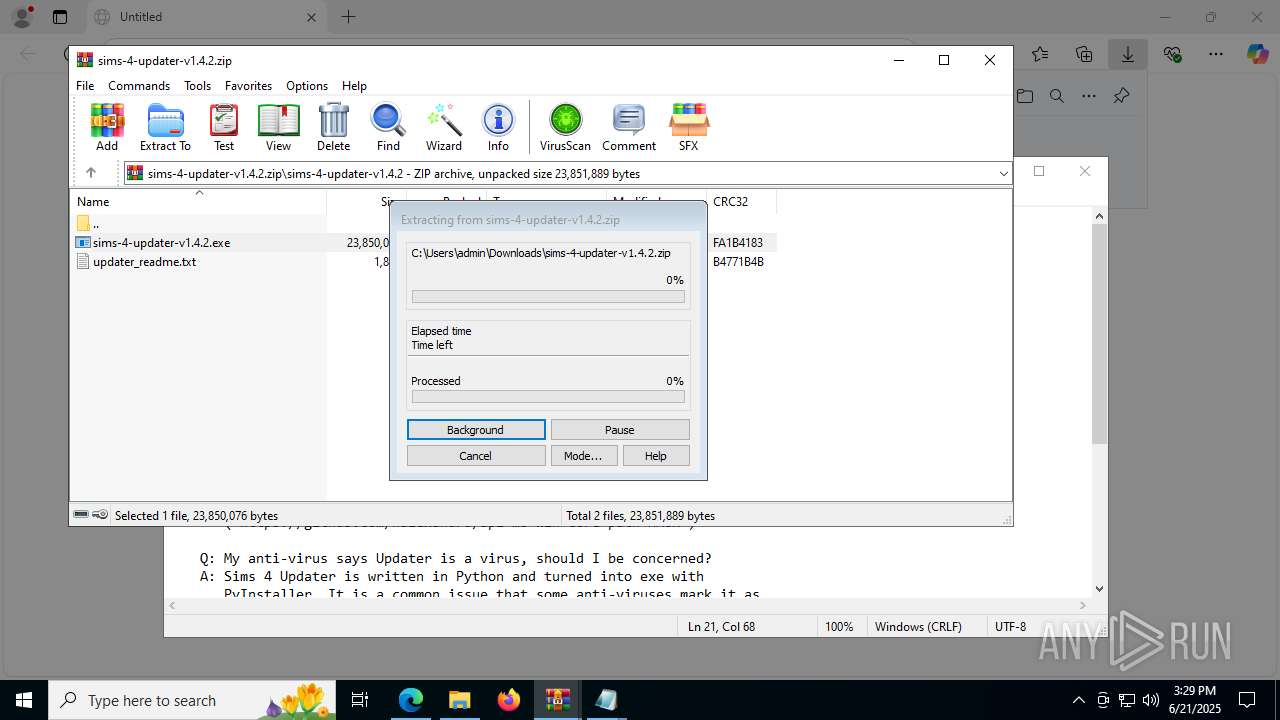Cancel the extraction
The width and height of the screenshot is (1280, 720).
(x=476, y=456)
